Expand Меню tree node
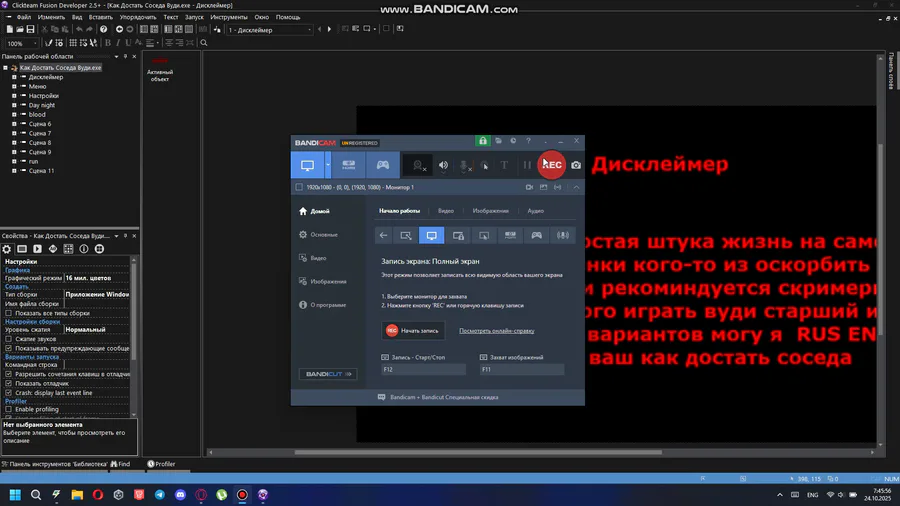 tap(14, 87)
